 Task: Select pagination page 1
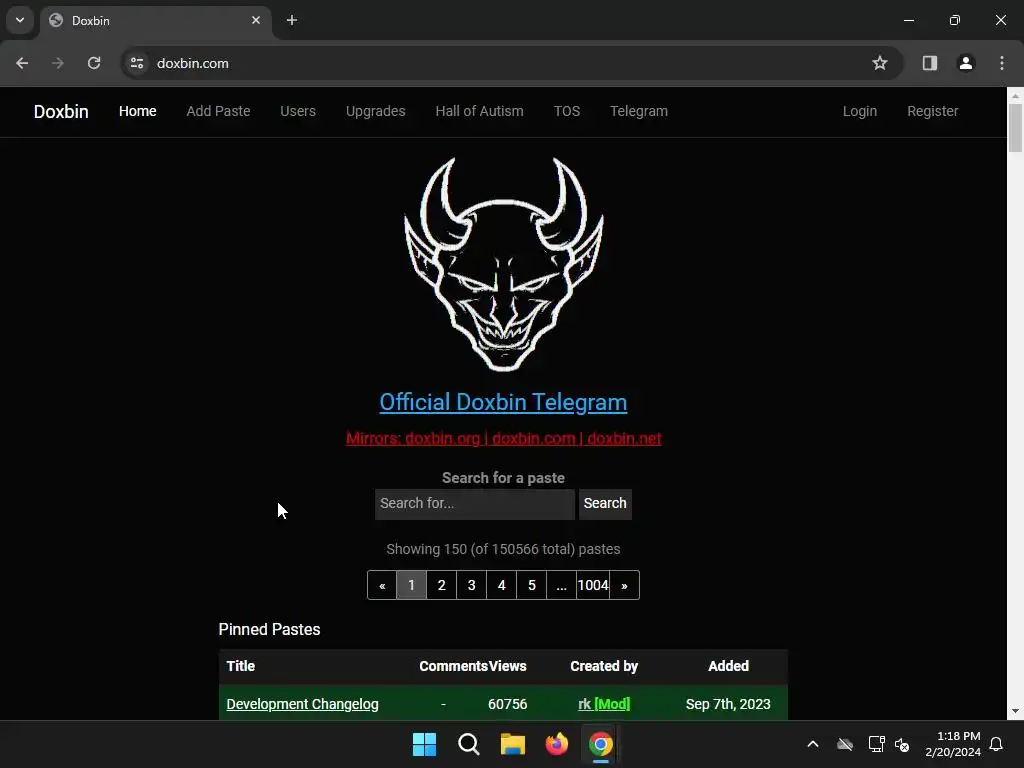[x=411, y=585]
